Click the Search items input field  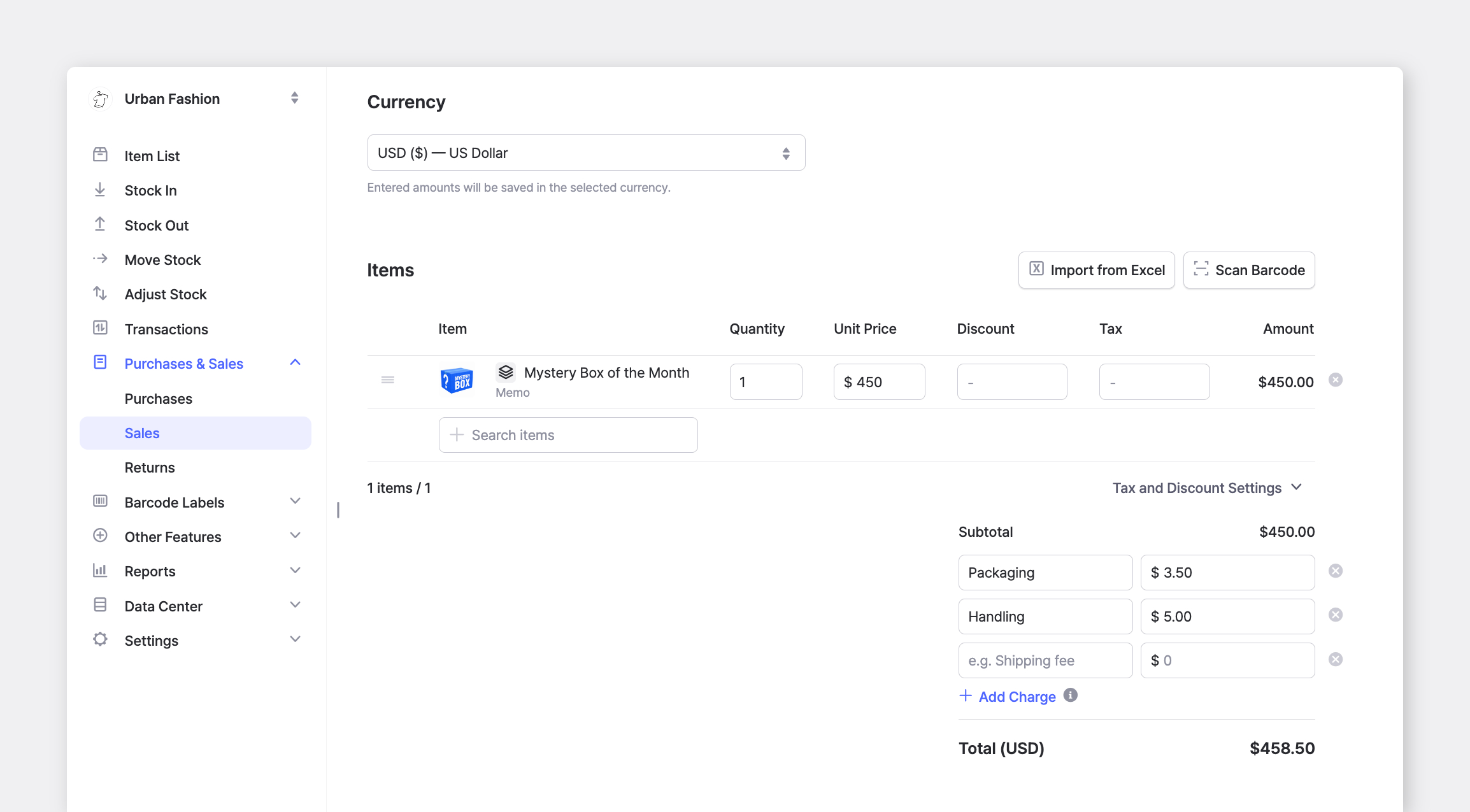(568, 435)
